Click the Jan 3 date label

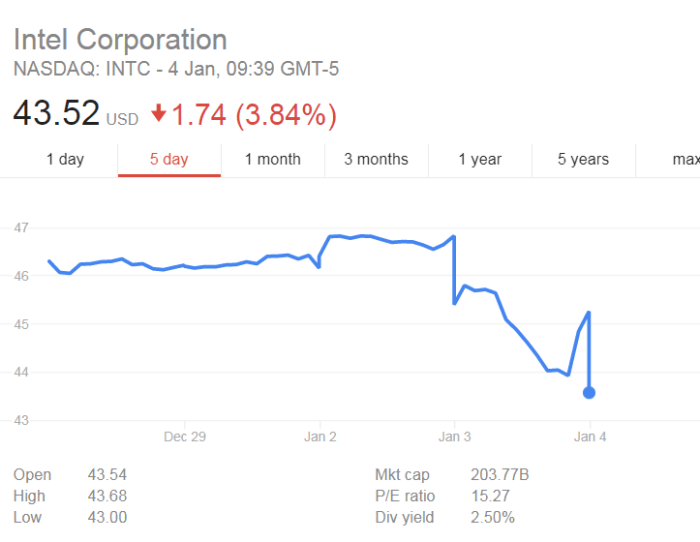[x=454, y=437]
